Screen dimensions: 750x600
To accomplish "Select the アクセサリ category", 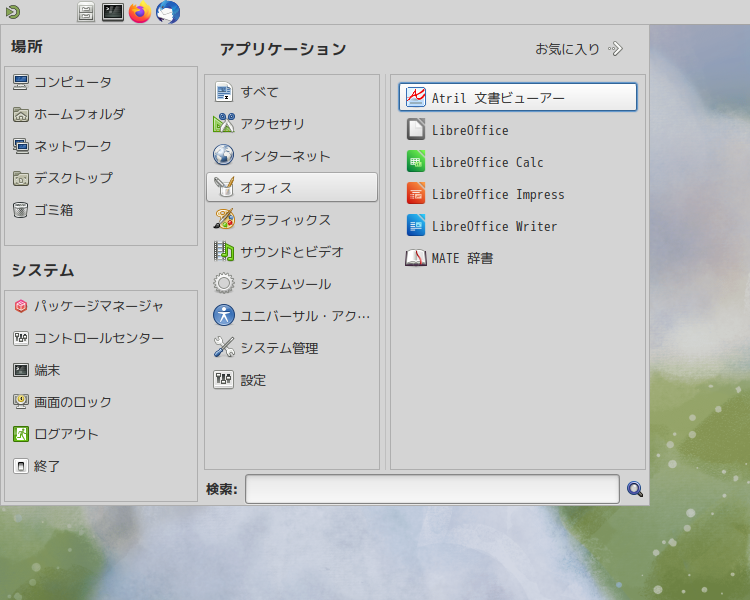I will 292,123.
